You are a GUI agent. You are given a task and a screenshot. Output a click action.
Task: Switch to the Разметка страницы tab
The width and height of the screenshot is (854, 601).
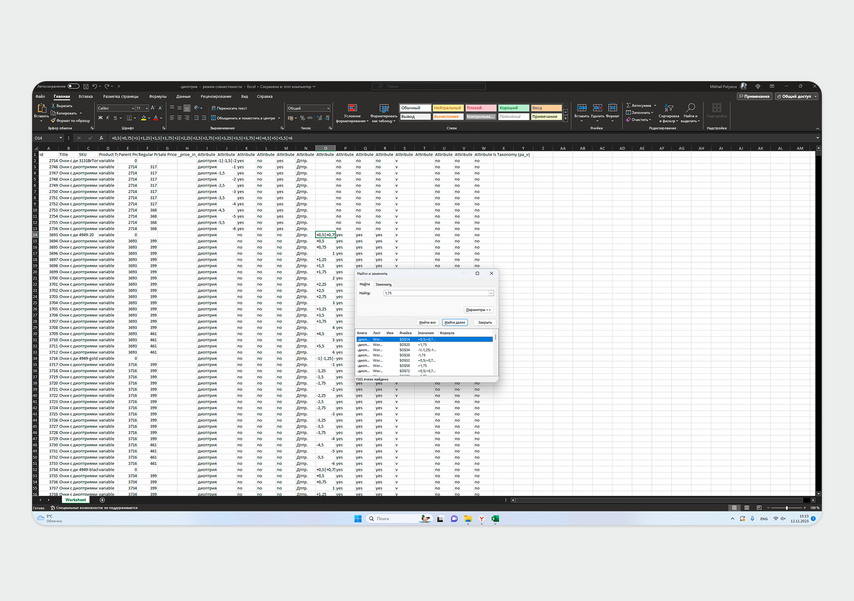click(121, 96)
